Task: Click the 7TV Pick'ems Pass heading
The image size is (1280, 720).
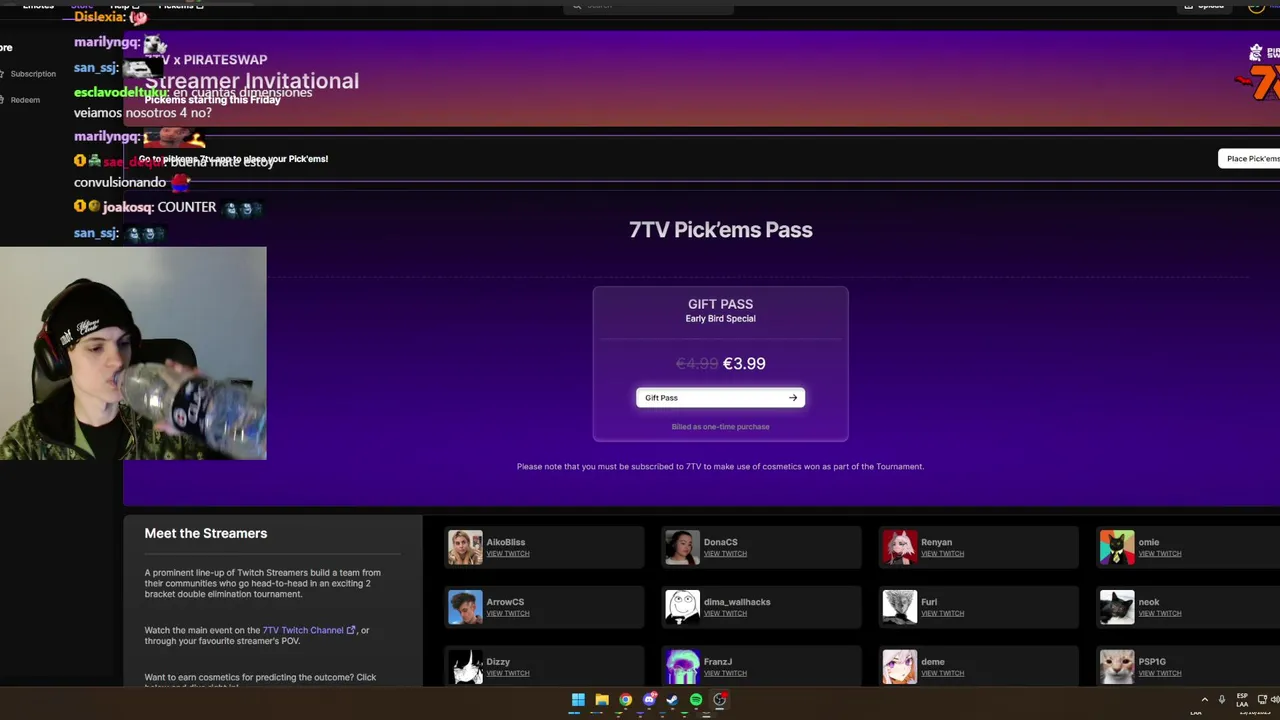Action: (720, 230)
